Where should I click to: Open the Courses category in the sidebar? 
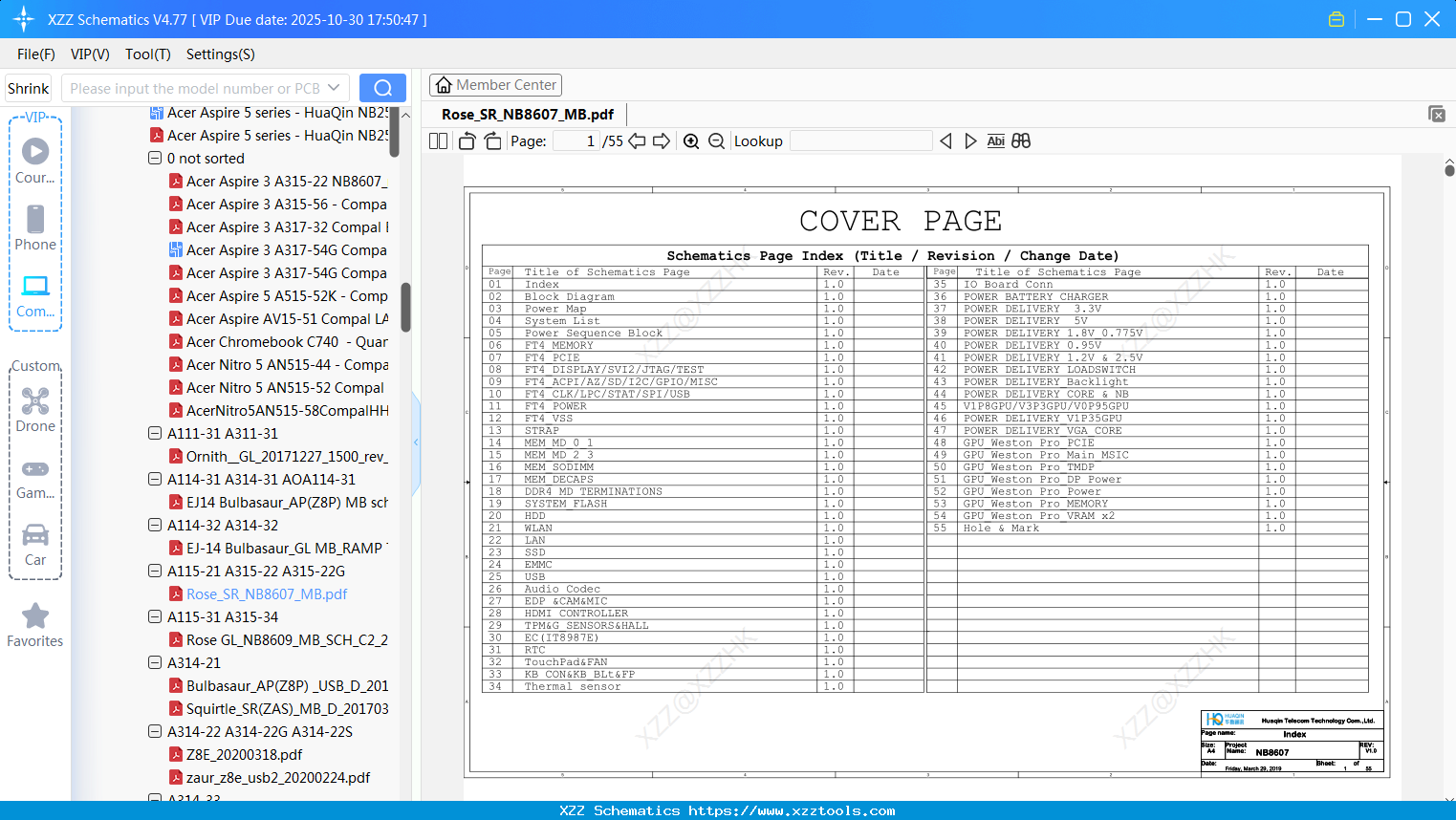tap(35, 161)
